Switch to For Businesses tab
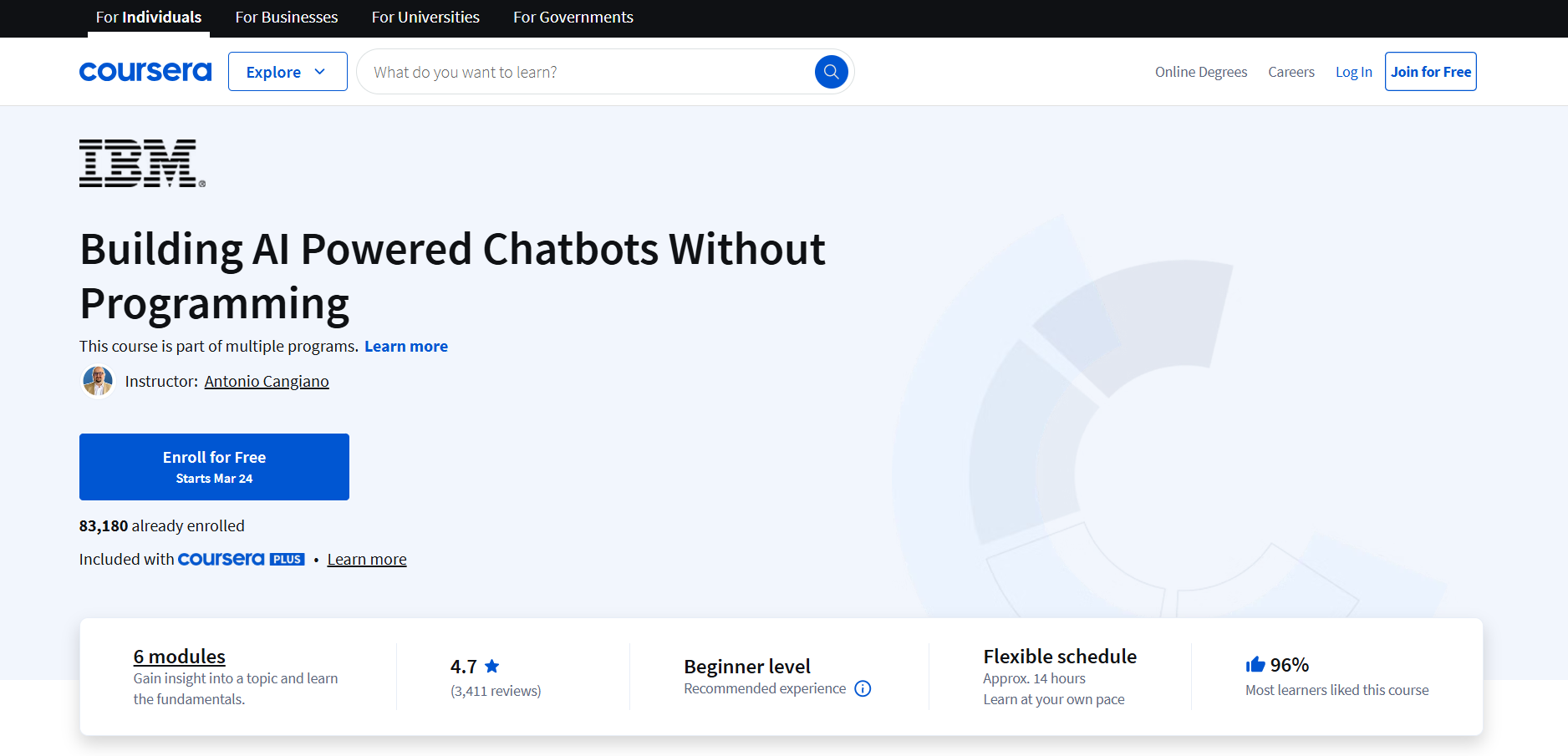The height and width of the screenshot is (756, 1568). [x=287, y=18]
